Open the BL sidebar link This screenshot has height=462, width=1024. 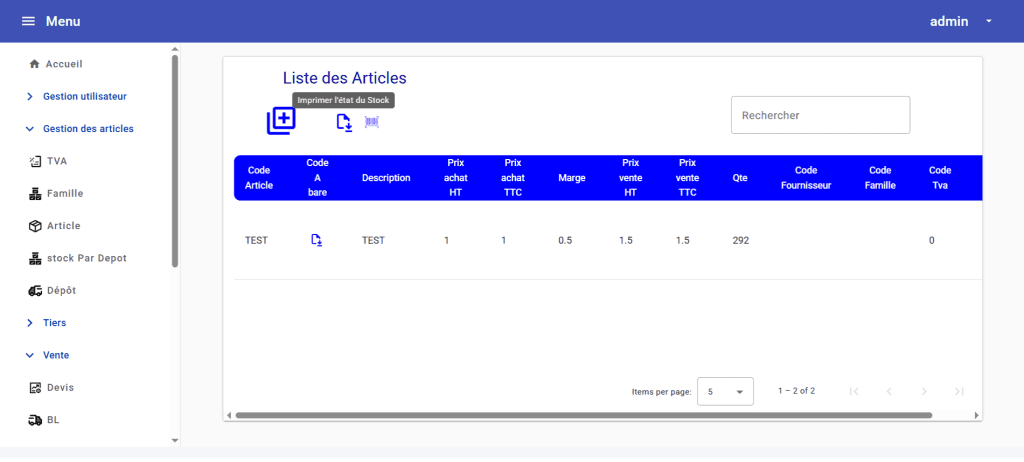[x=53, y=420]
